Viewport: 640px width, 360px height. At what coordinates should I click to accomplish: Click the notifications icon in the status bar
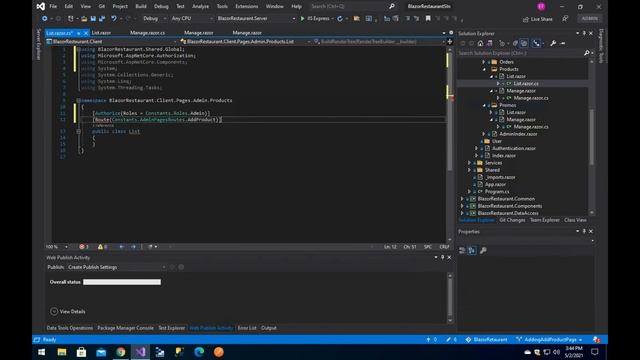pyautogui.click(x=596, y=340)
